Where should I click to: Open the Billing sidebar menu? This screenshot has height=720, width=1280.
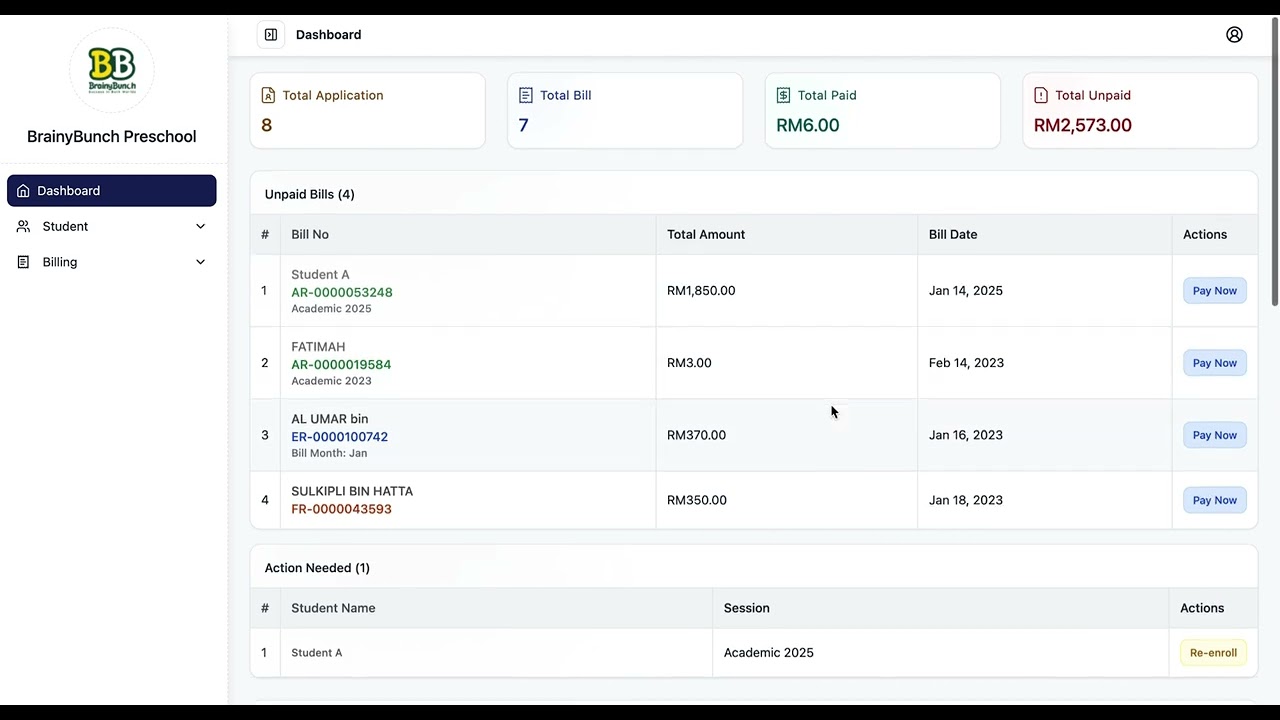coord(112,262)
